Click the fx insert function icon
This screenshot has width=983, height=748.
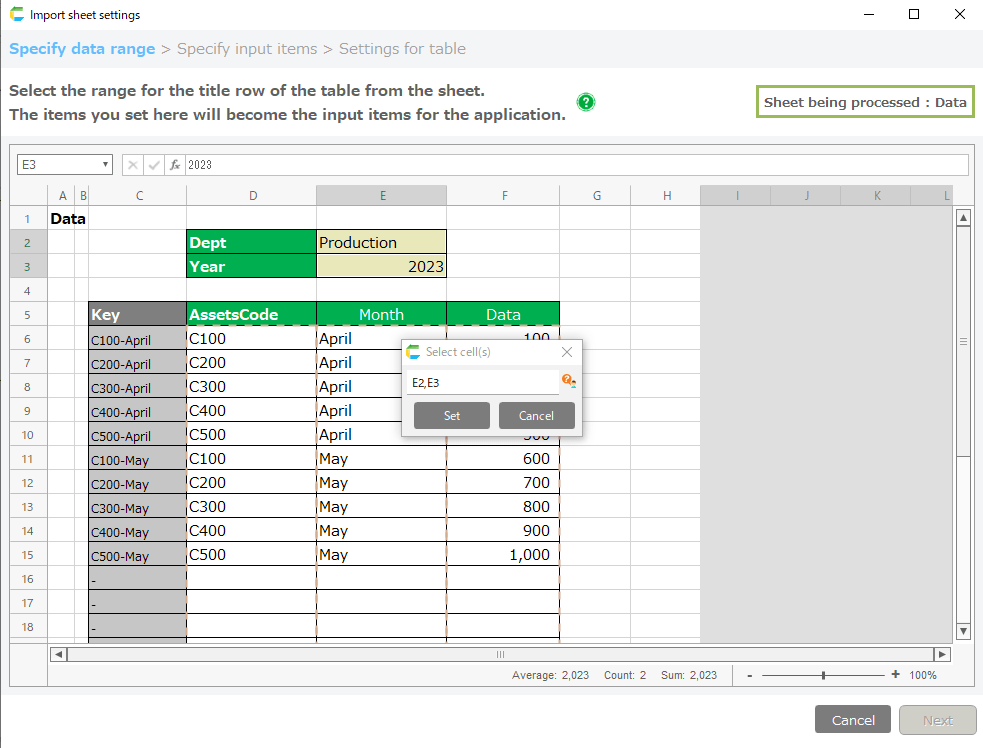click(x=175, y=165)
